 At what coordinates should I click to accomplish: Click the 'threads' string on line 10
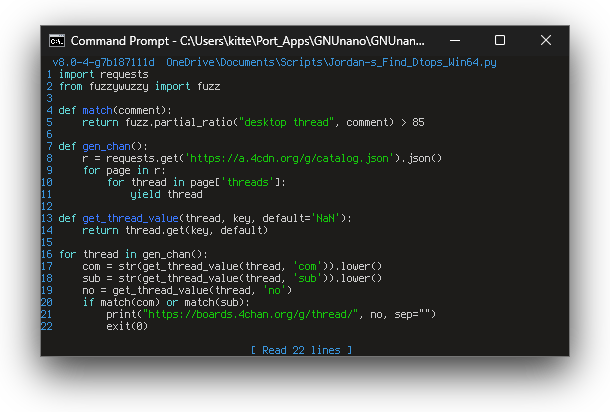coord(248,182)
